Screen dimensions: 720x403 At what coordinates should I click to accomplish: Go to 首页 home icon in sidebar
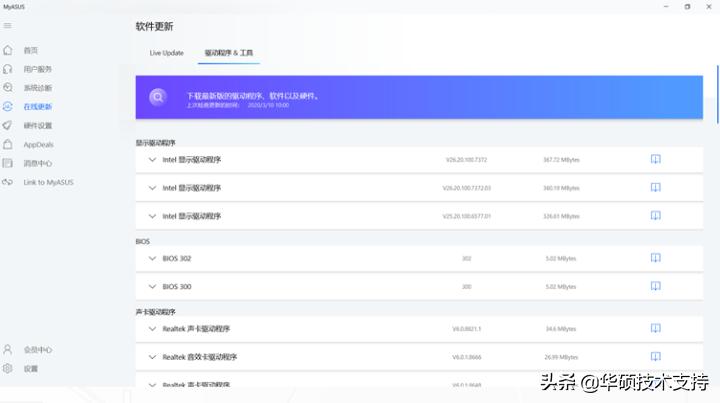click(x=8, y=50)
